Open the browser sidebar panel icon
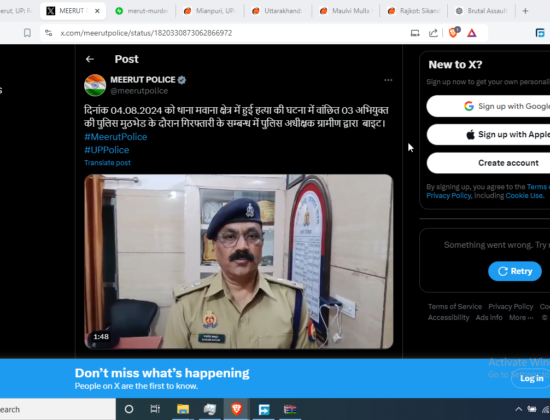 (x=540, y=33)
